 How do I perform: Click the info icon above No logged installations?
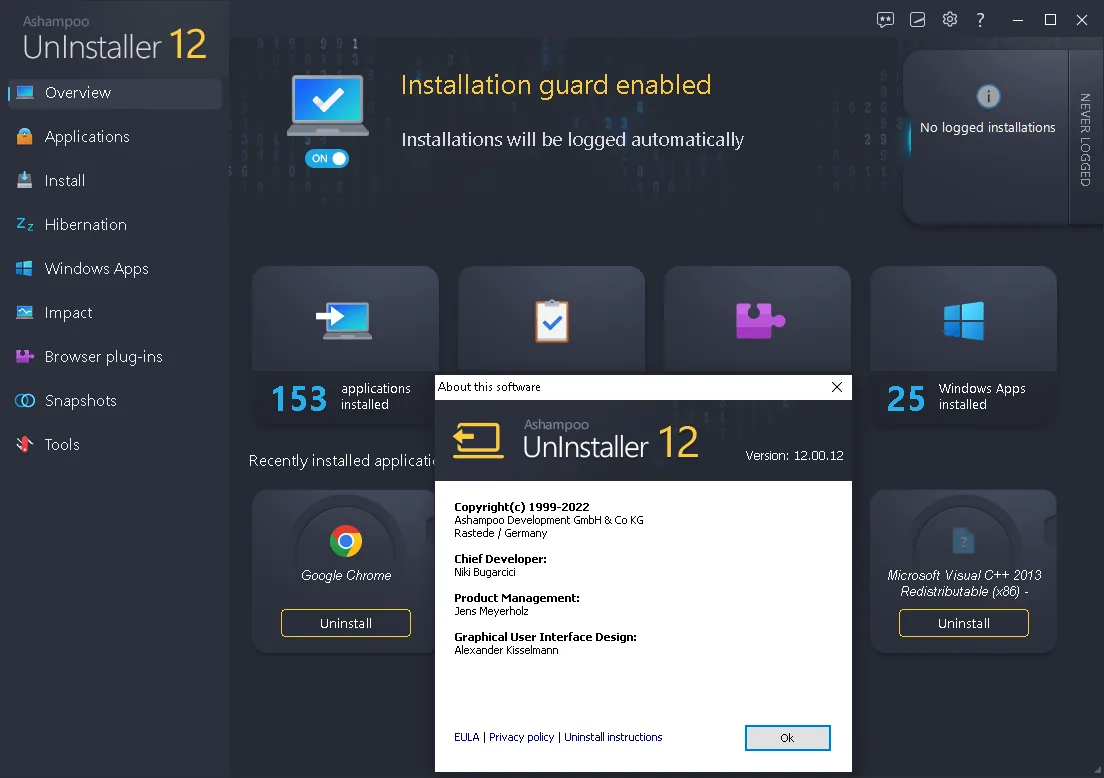(x=988, y=96)
